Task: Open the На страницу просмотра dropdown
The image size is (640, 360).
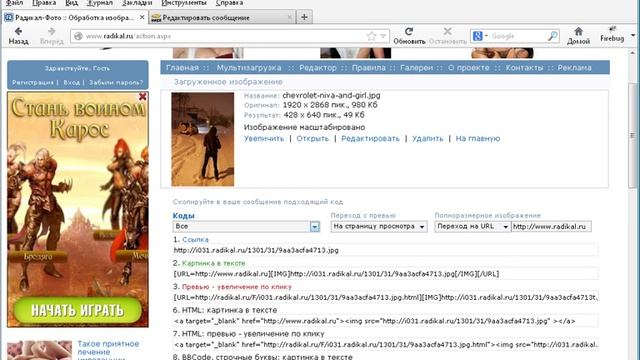Action: [379, 226]
